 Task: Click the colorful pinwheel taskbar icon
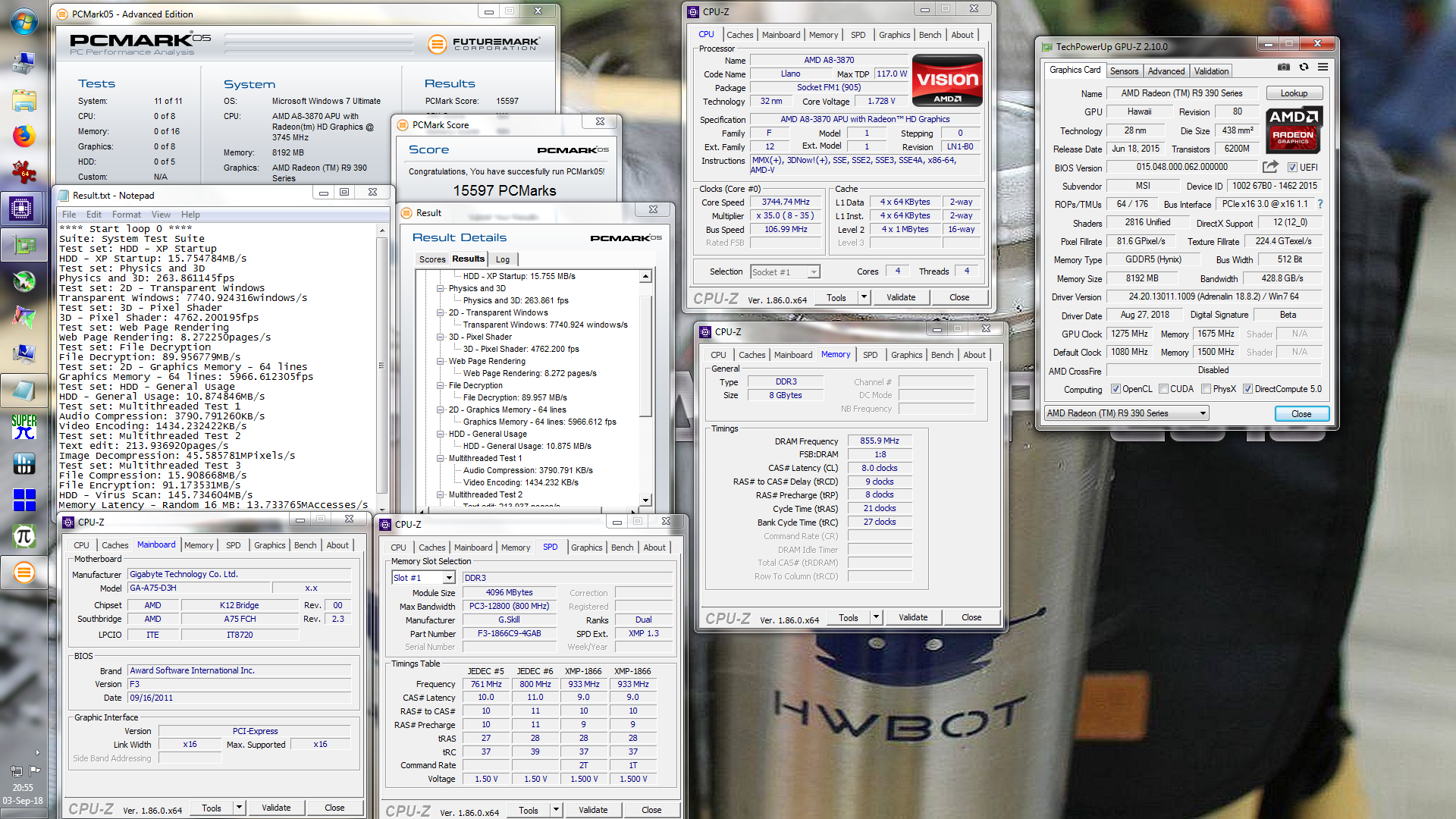[x=24, y=318]
